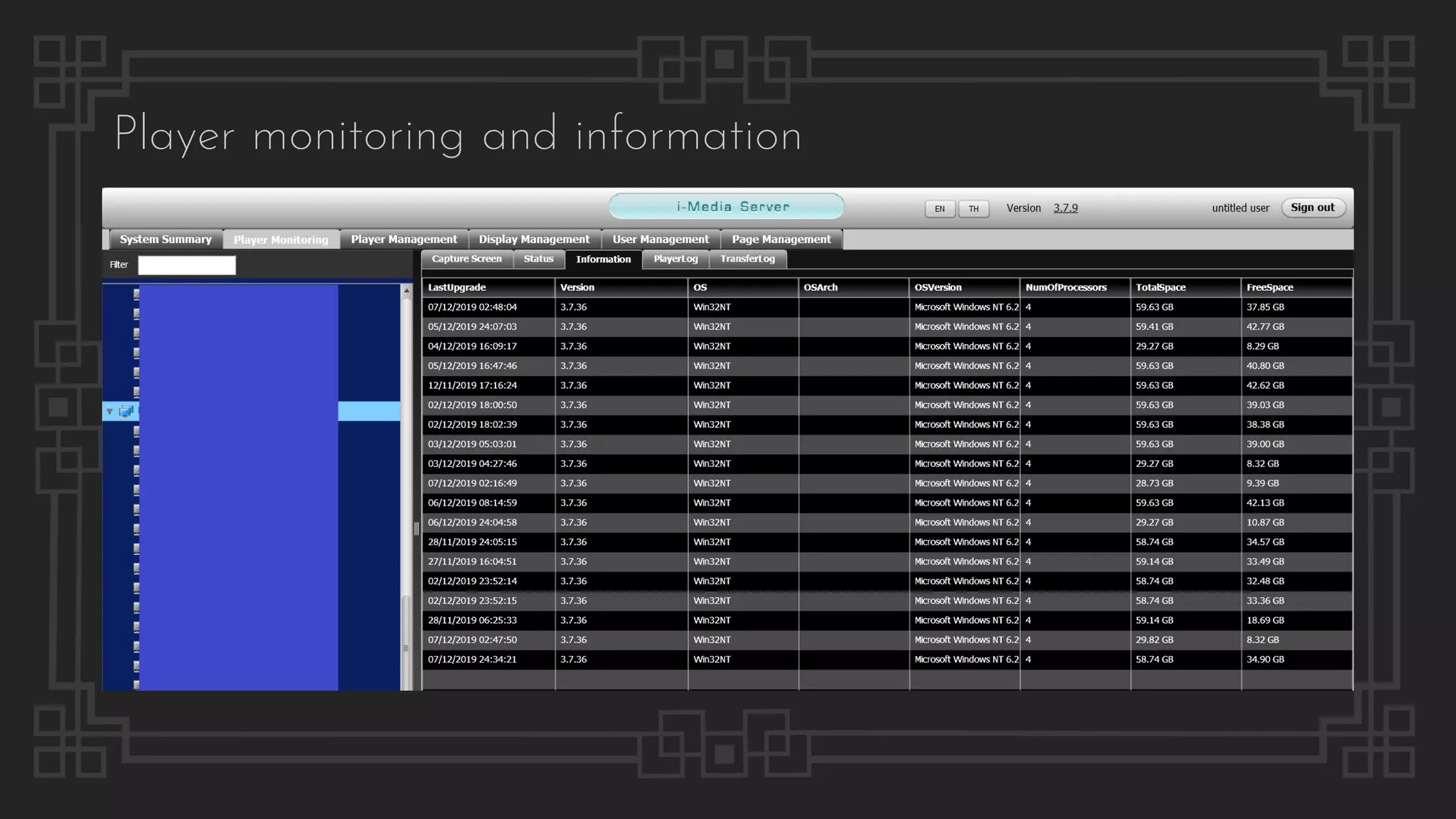Select row 05/12/2019 24:07:03

(x=887, y=327)
